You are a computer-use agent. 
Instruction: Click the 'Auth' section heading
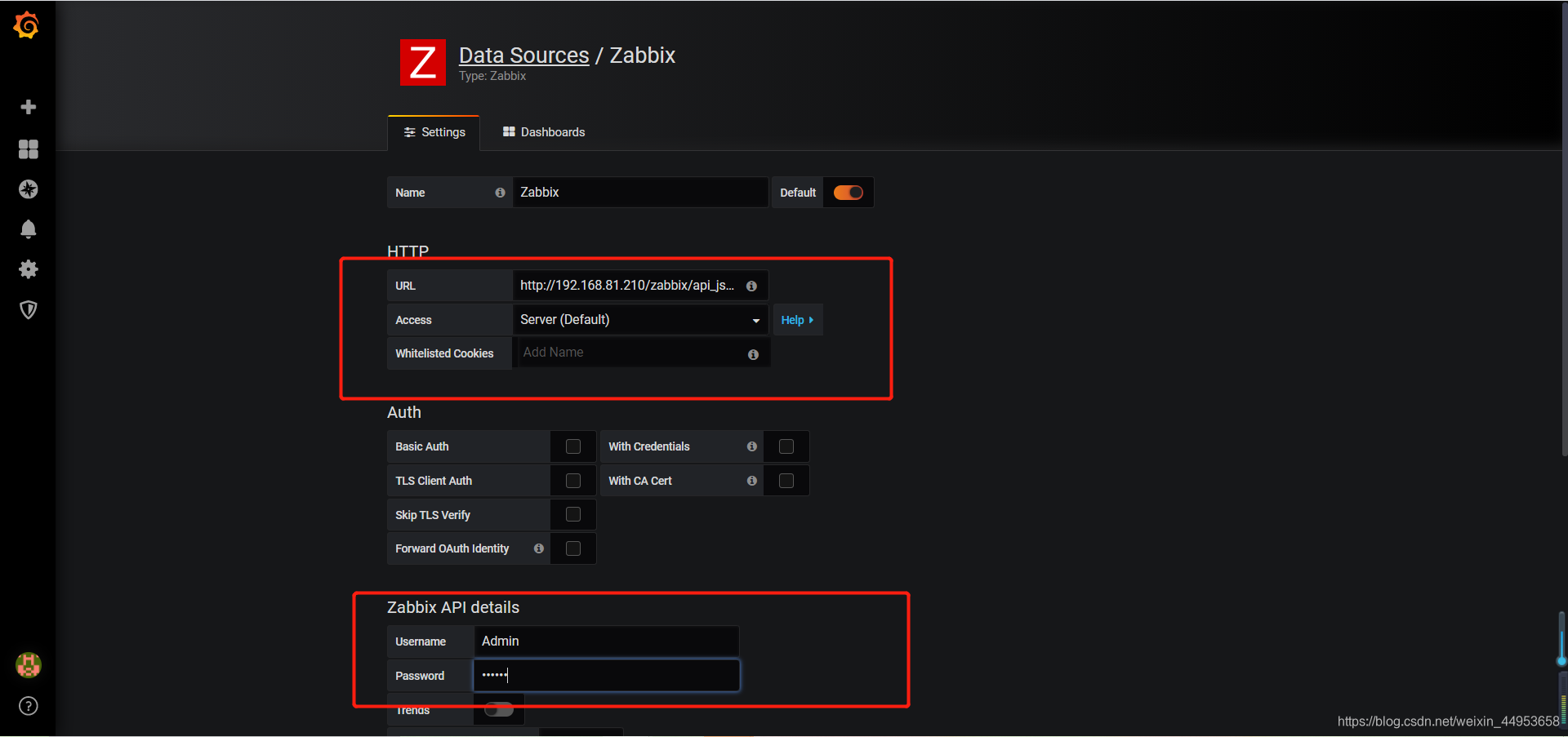[x=404, y=412]
